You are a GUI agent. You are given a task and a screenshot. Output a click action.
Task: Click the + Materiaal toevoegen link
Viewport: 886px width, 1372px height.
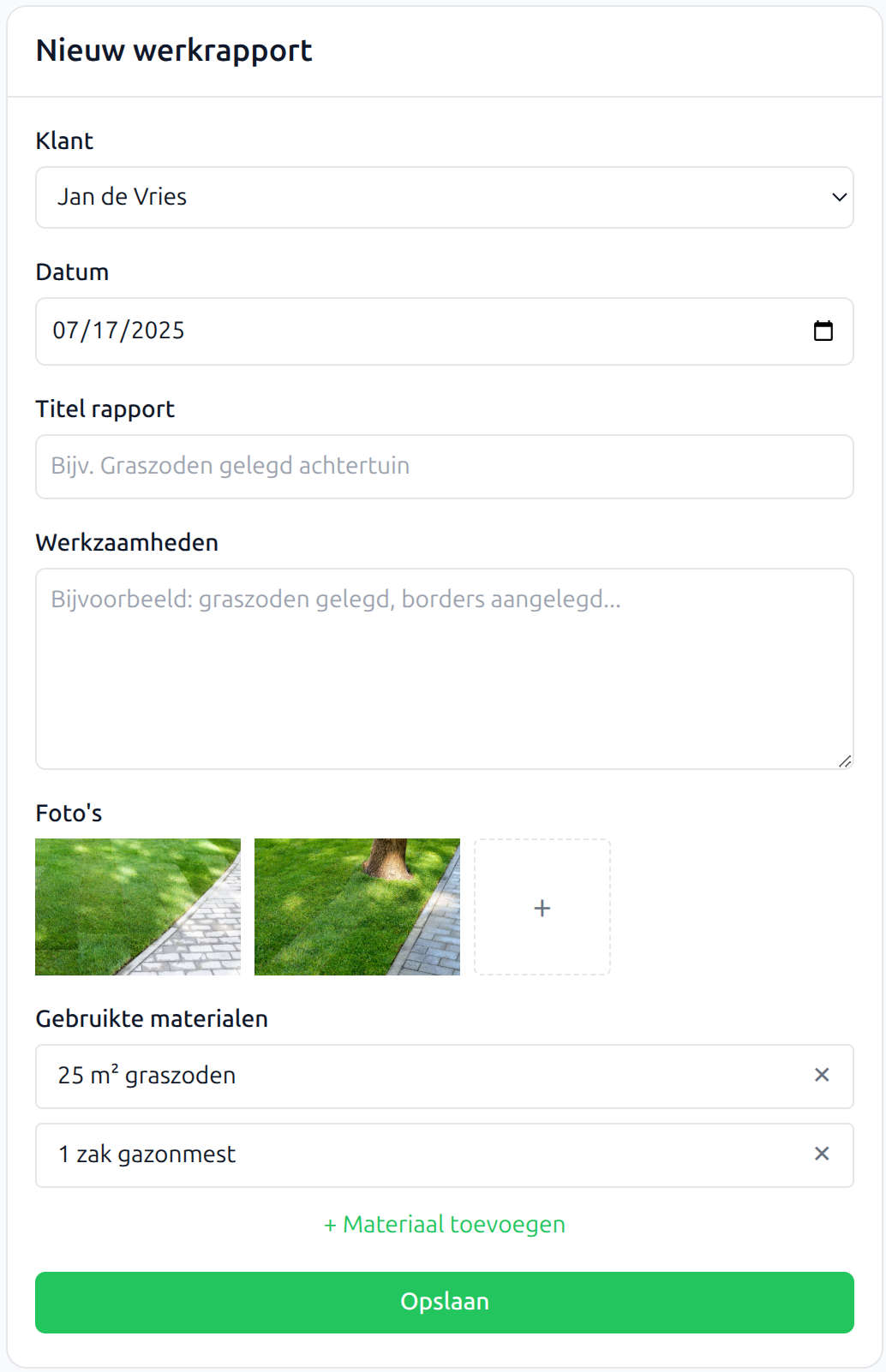[445, 1225]
